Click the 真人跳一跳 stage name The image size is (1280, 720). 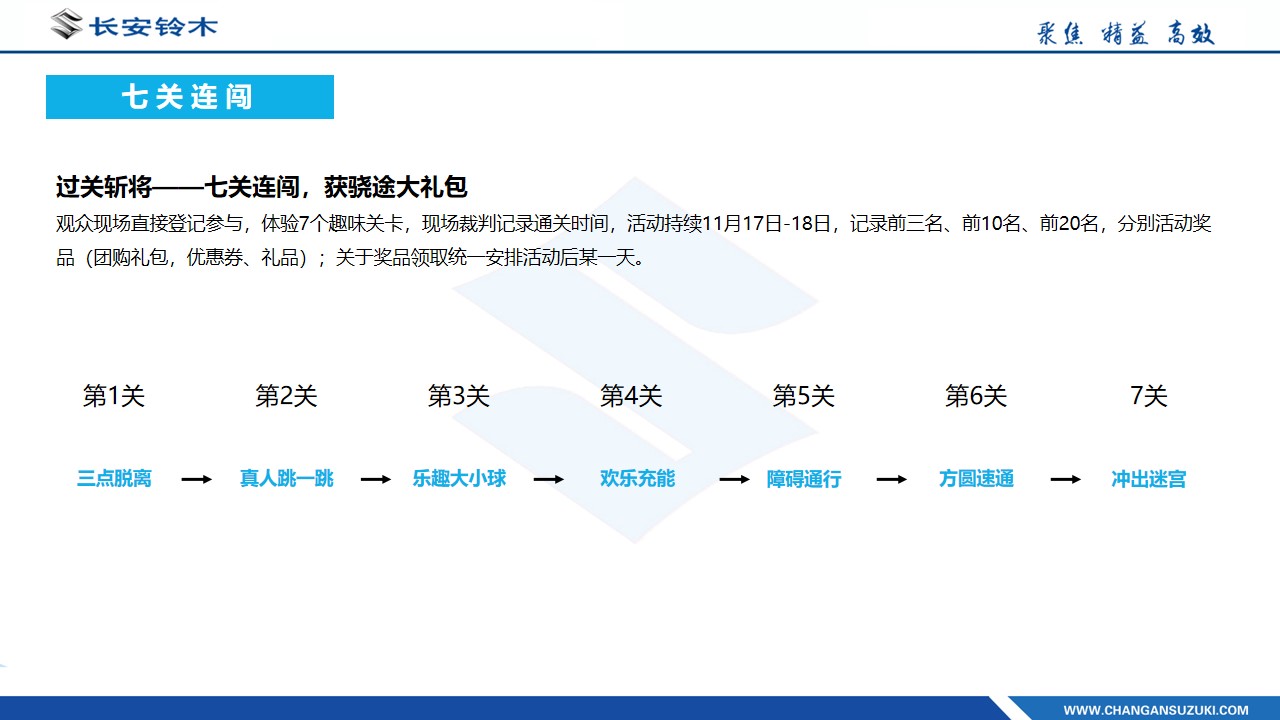pyautogui.click(x=286, y=479)
